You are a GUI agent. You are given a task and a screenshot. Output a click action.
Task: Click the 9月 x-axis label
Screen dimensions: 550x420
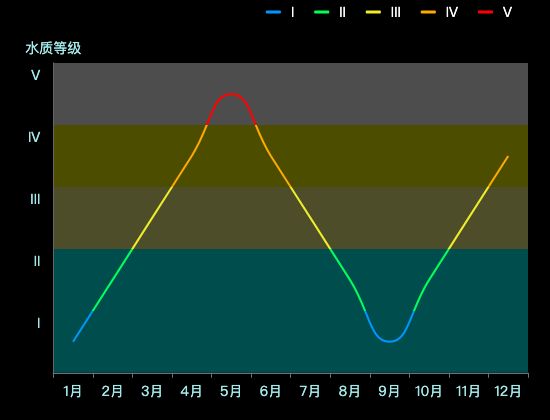[389, 391]
